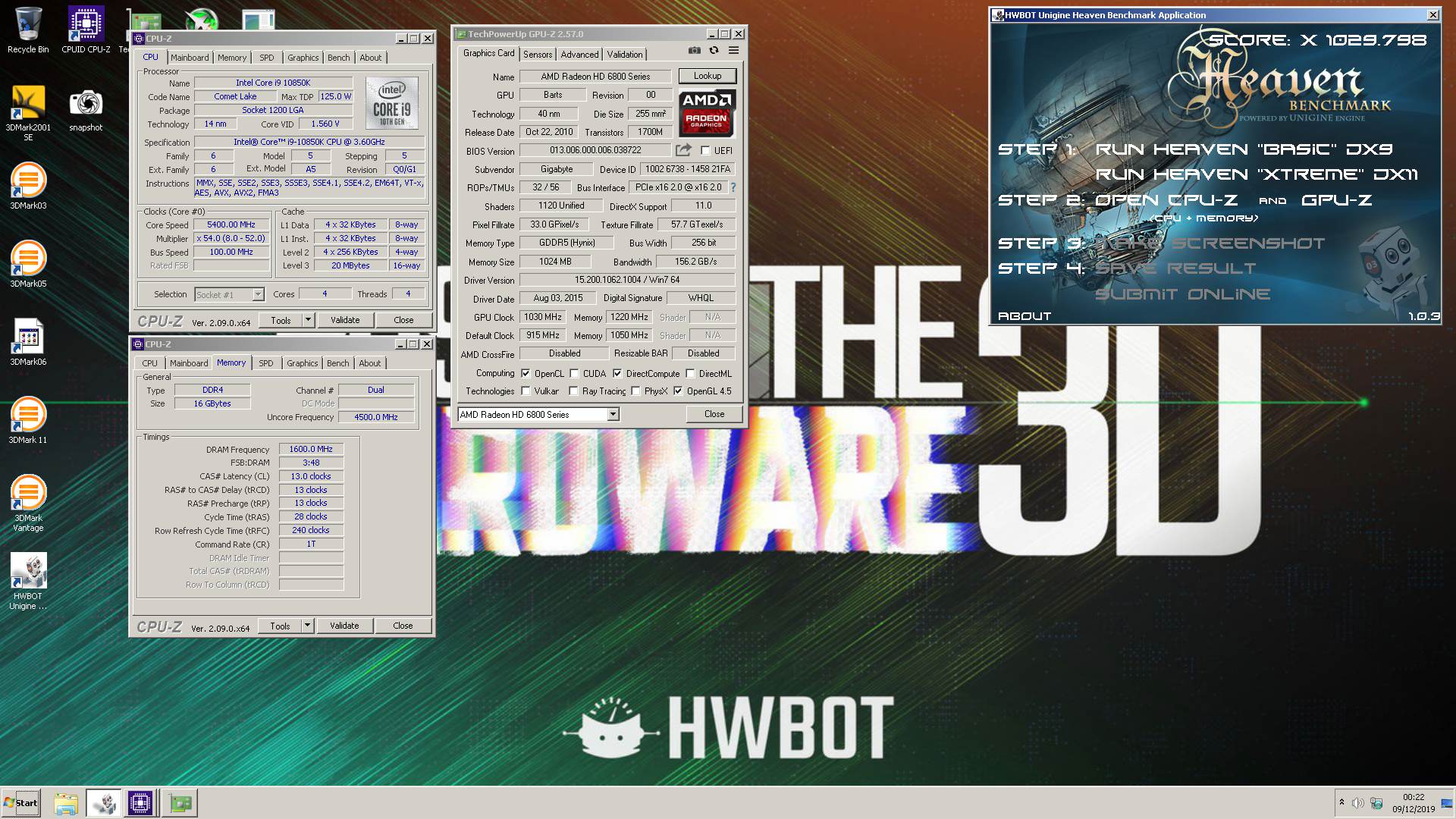This screenshot has height=819, width=1456.
Task: Open Windows Explorer from the taskbar
Action: (x=66, y=803)
